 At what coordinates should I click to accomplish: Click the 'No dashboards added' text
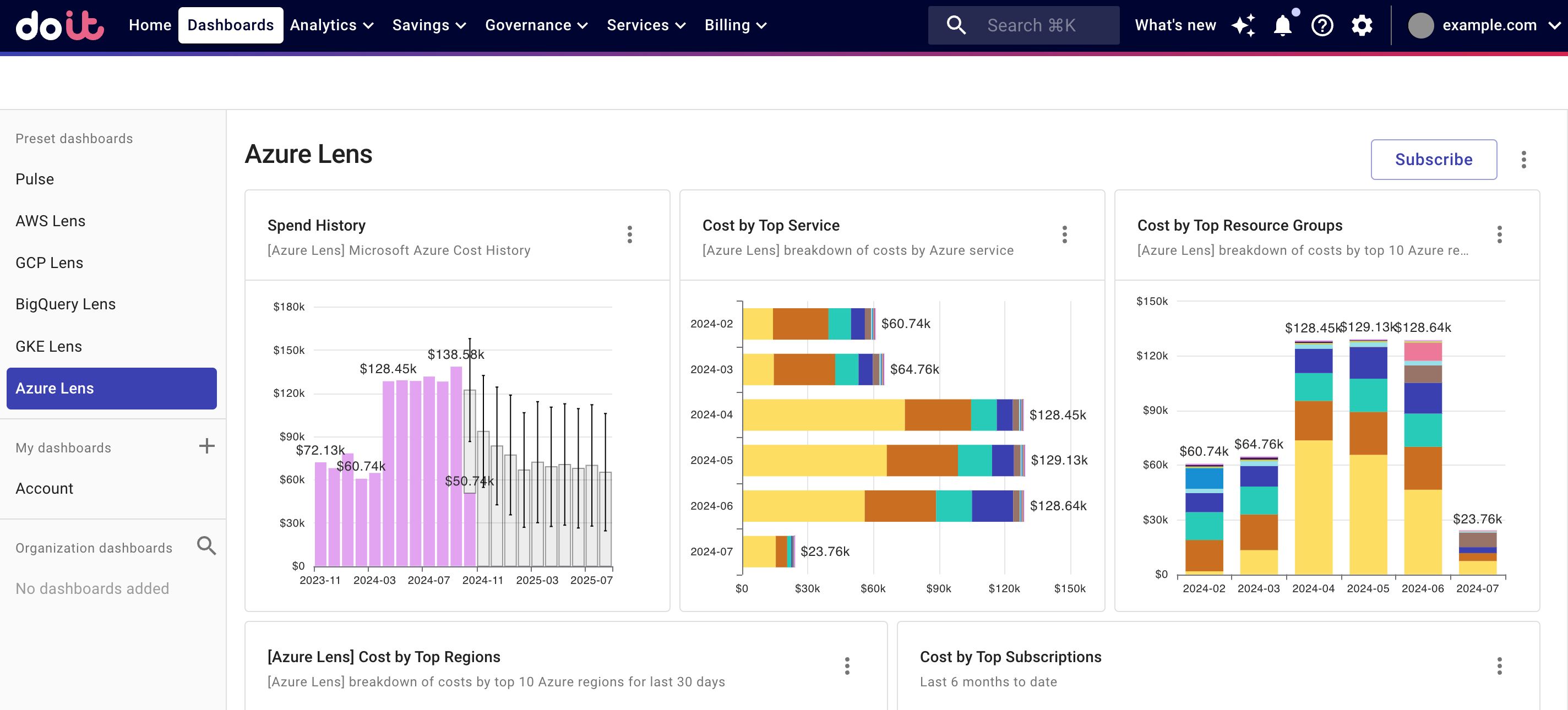92,589
